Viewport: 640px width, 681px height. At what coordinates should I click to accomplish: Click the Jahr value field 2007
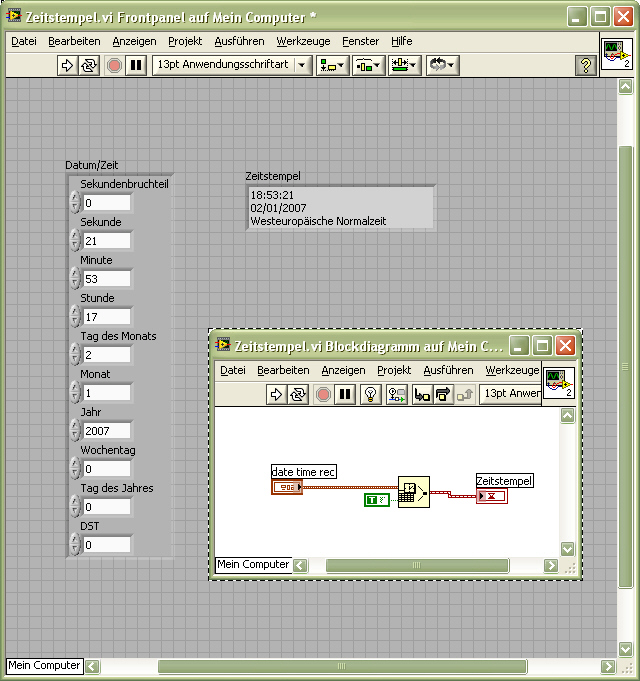pos(107,431)
